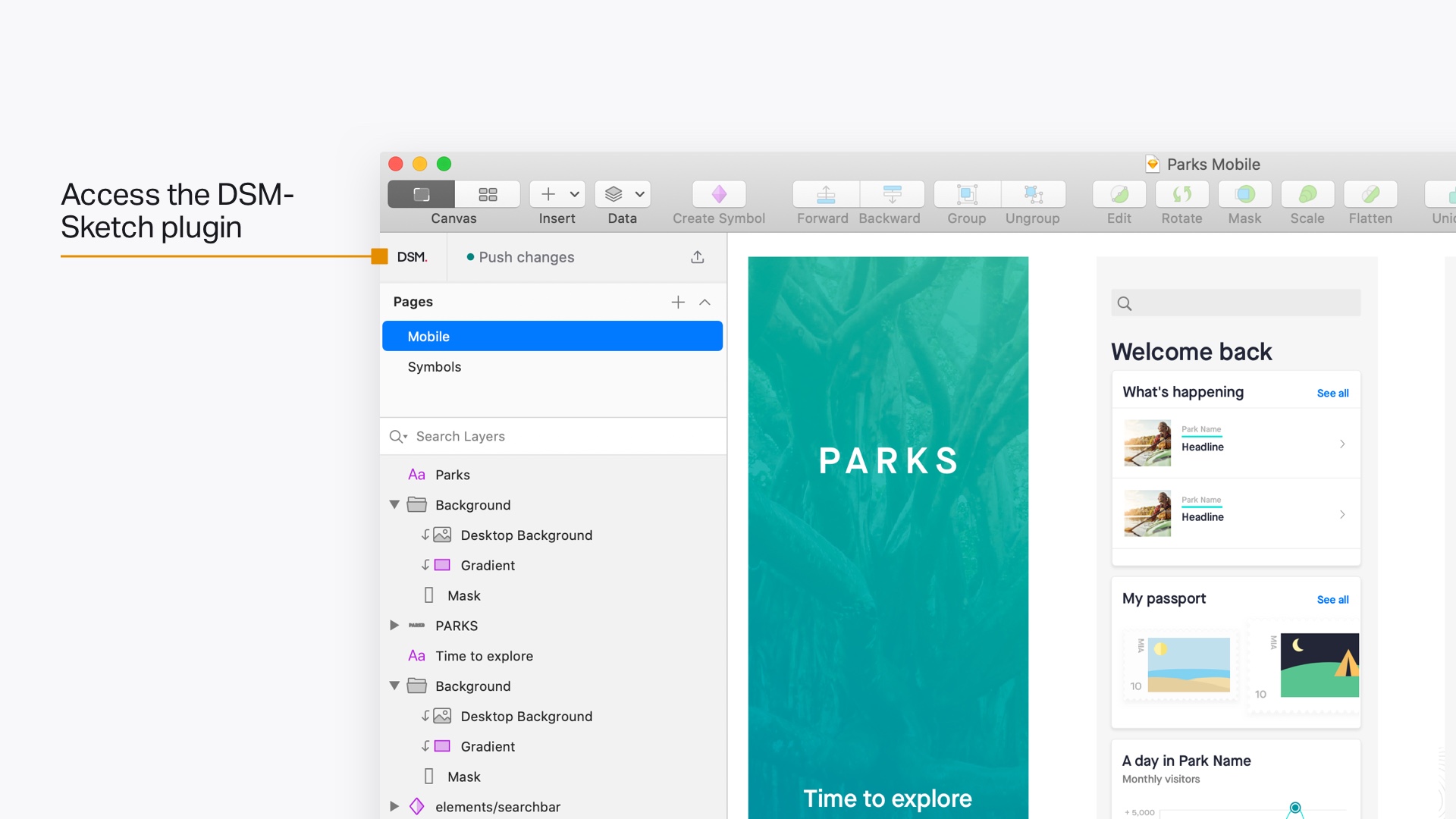Click the Backward arrange icon
Screen dimensions: 1456x819
pos(892,194)
